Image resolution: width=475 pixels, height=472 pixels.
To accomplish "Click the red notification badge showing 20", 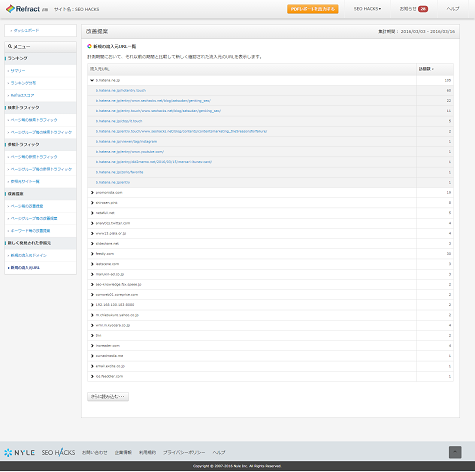I will pyautogui.click(x=423, y=9).
